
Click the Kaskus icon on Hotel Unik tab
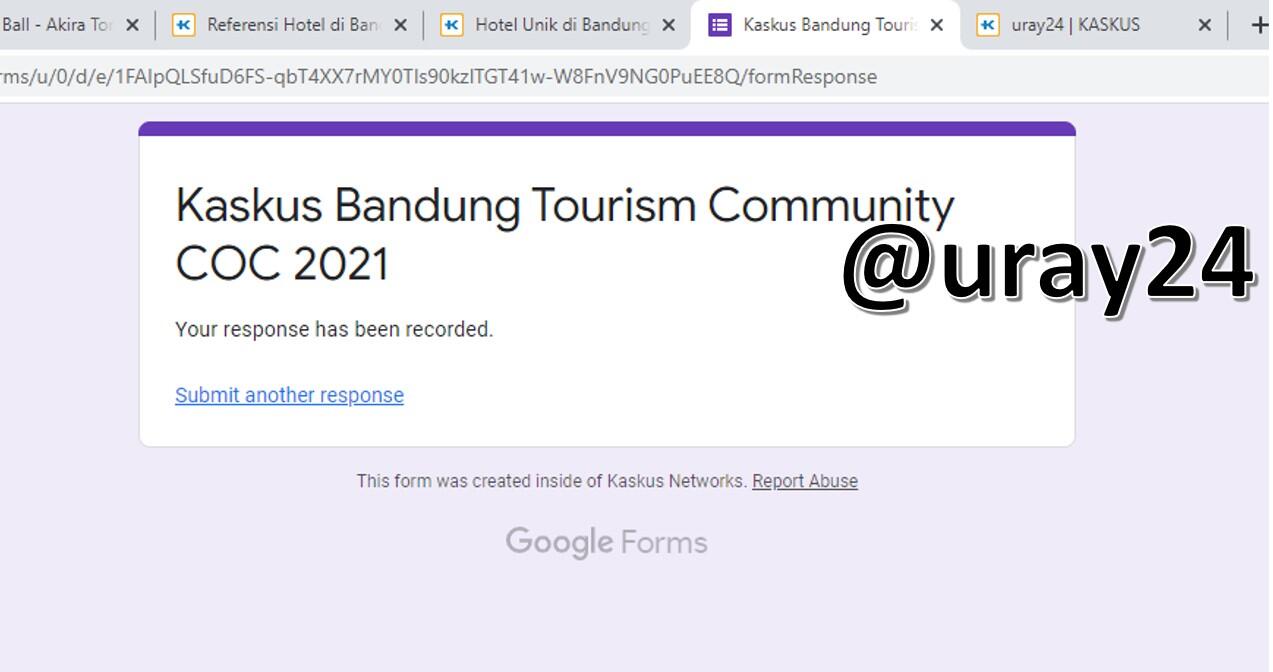[x=455, y=25]
